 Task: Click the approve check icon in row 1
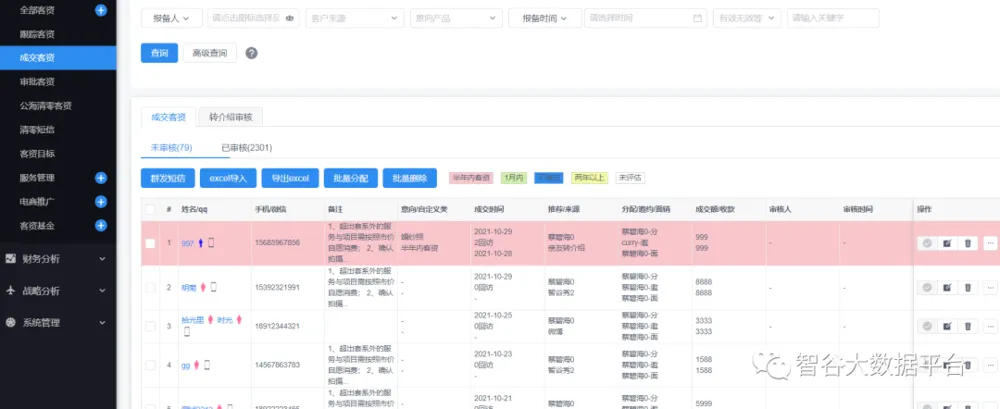point(927,243)
